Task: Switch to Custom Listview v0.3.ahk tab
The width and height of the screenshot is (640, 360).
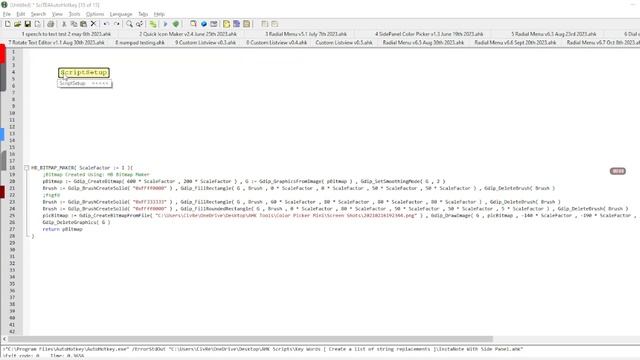Action: click(205, 42)
